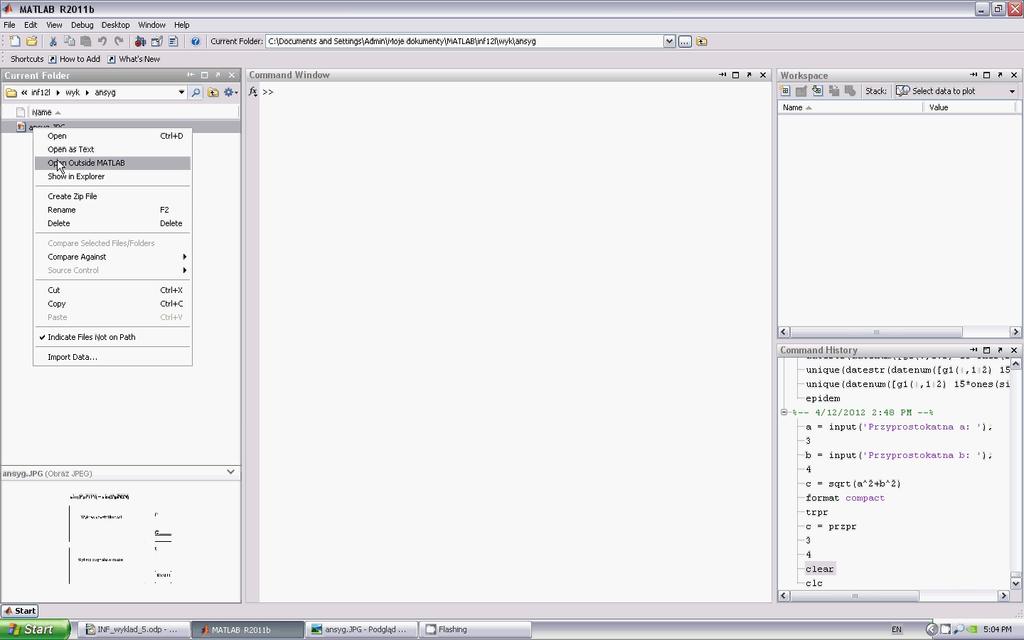Expand the Compare Against submenu
The image size is (1024, 640).
tap(112, 257)
